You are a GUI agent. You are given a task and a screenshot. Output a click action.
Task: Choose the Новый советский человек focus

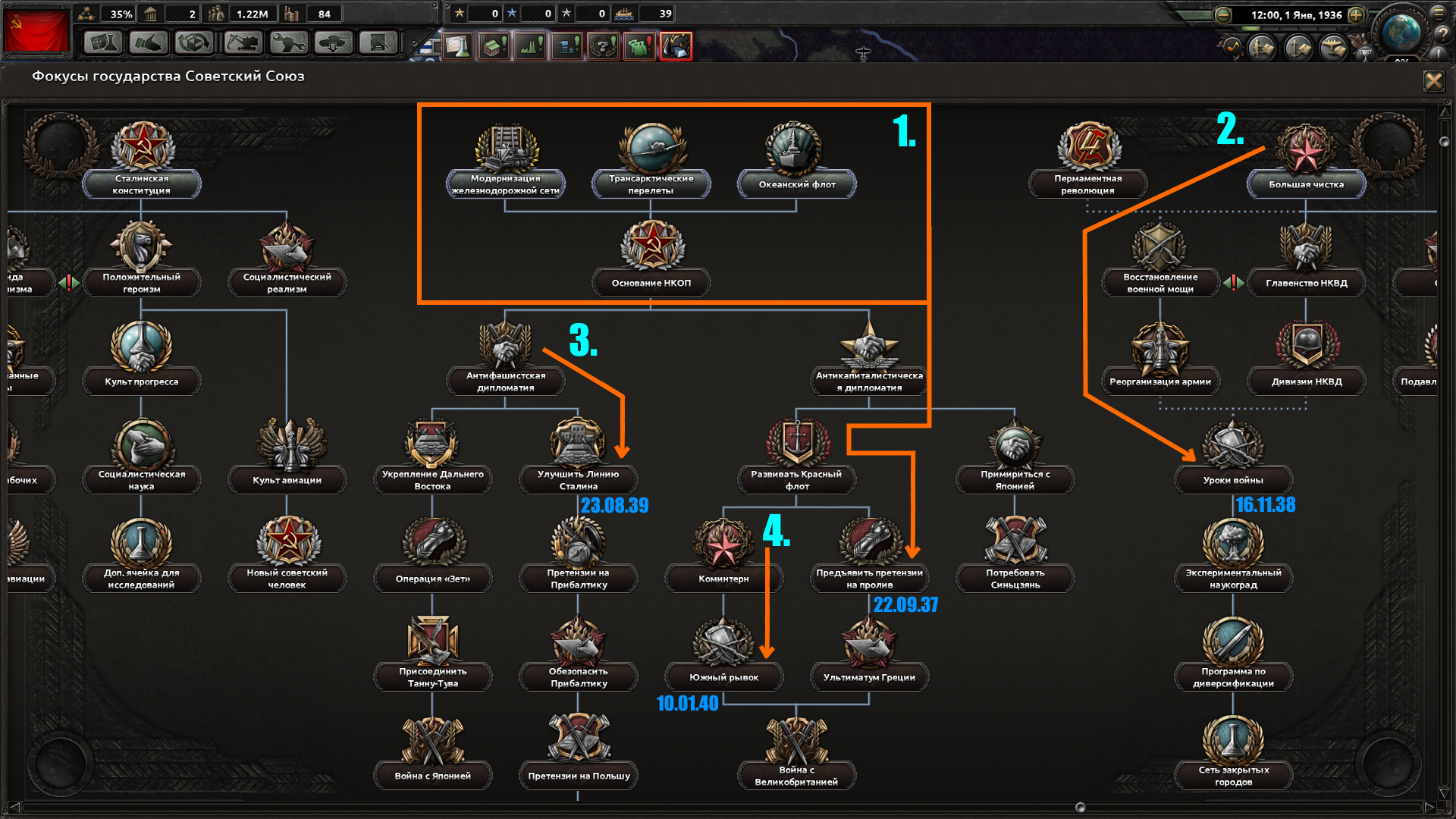287,554
